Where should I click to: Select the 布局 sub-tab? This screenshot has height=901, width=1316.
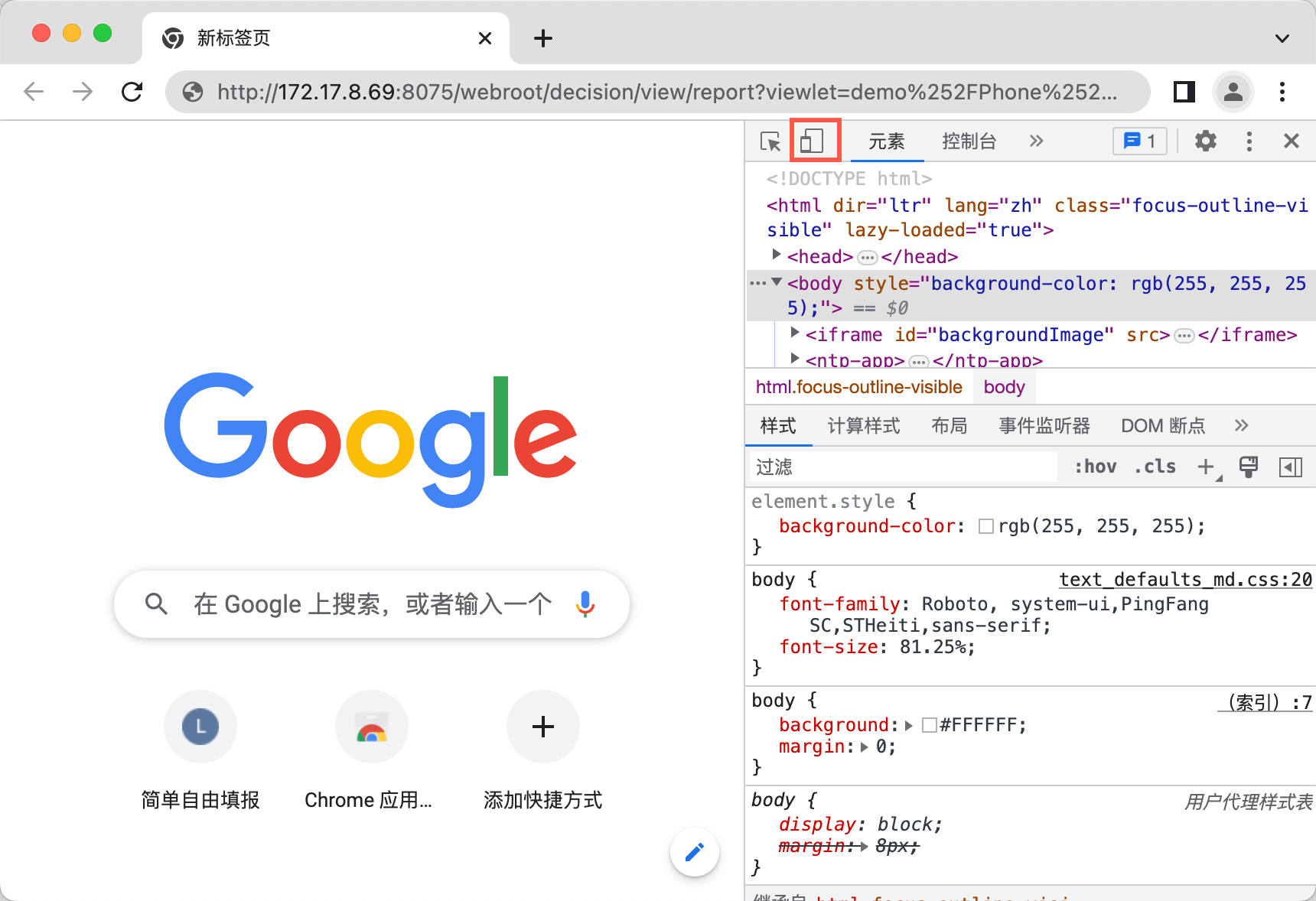pos(950,425)
